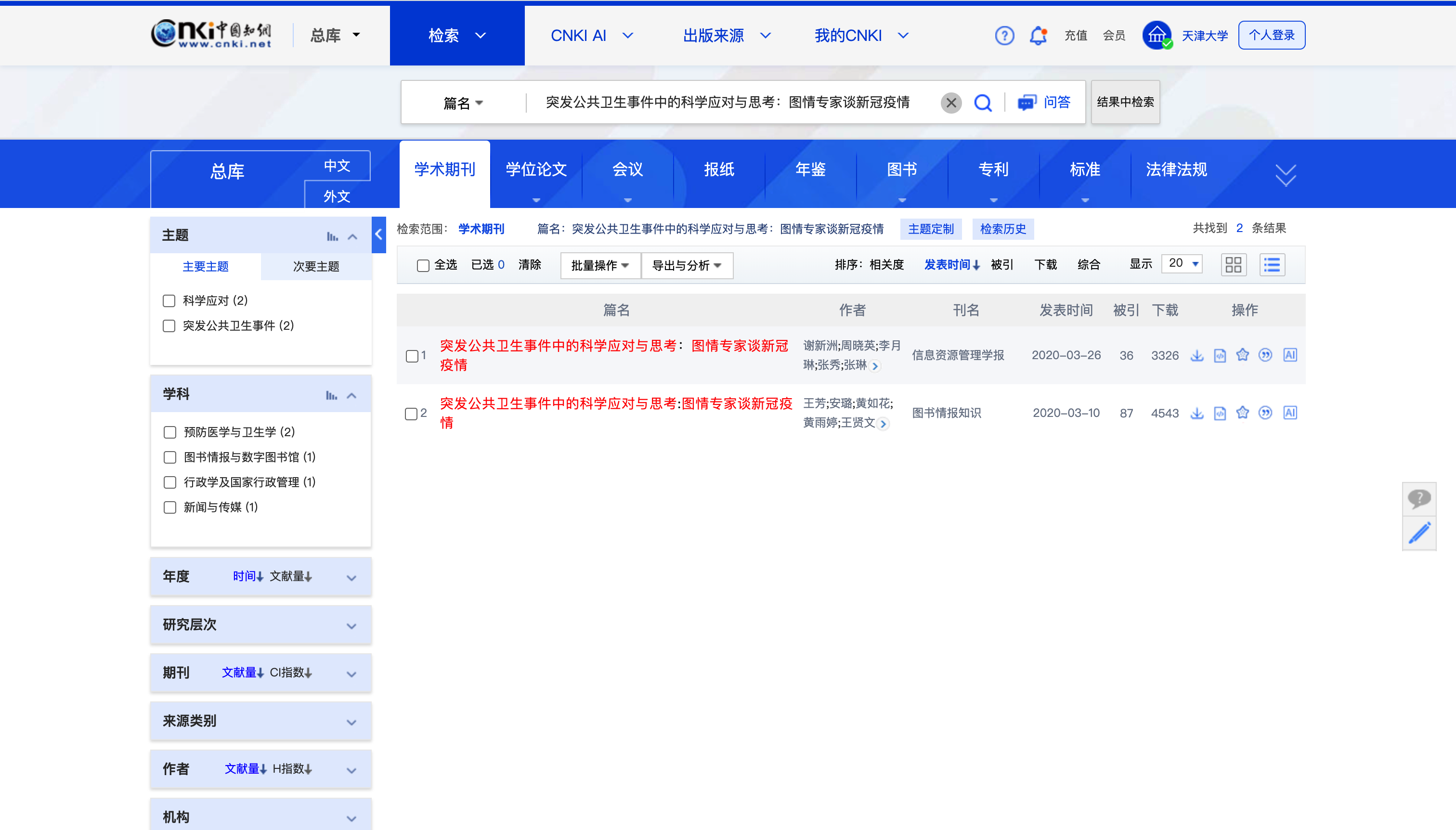The height and width of the screenshot is (830, 1456).
Task: Switch to the 学位论文 tab
Action: pos(535,169)
